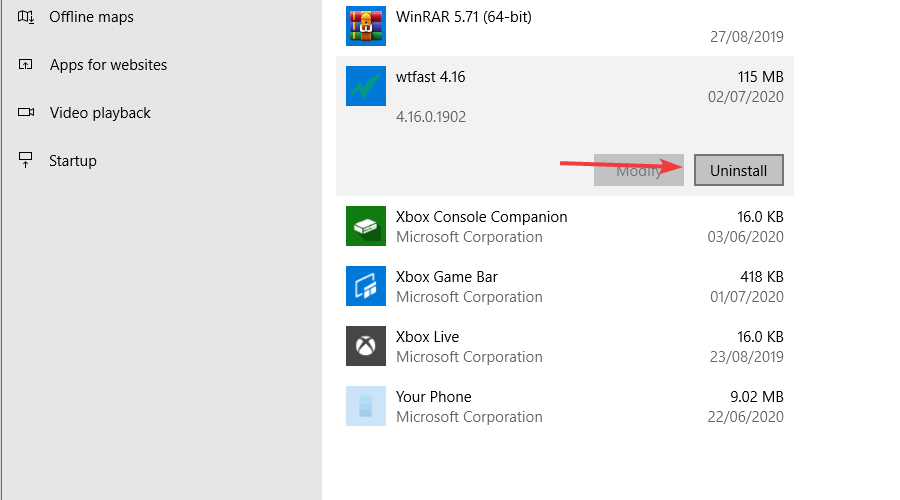
Task: Click the date 22/06/2020
Action: coord(746,417)
